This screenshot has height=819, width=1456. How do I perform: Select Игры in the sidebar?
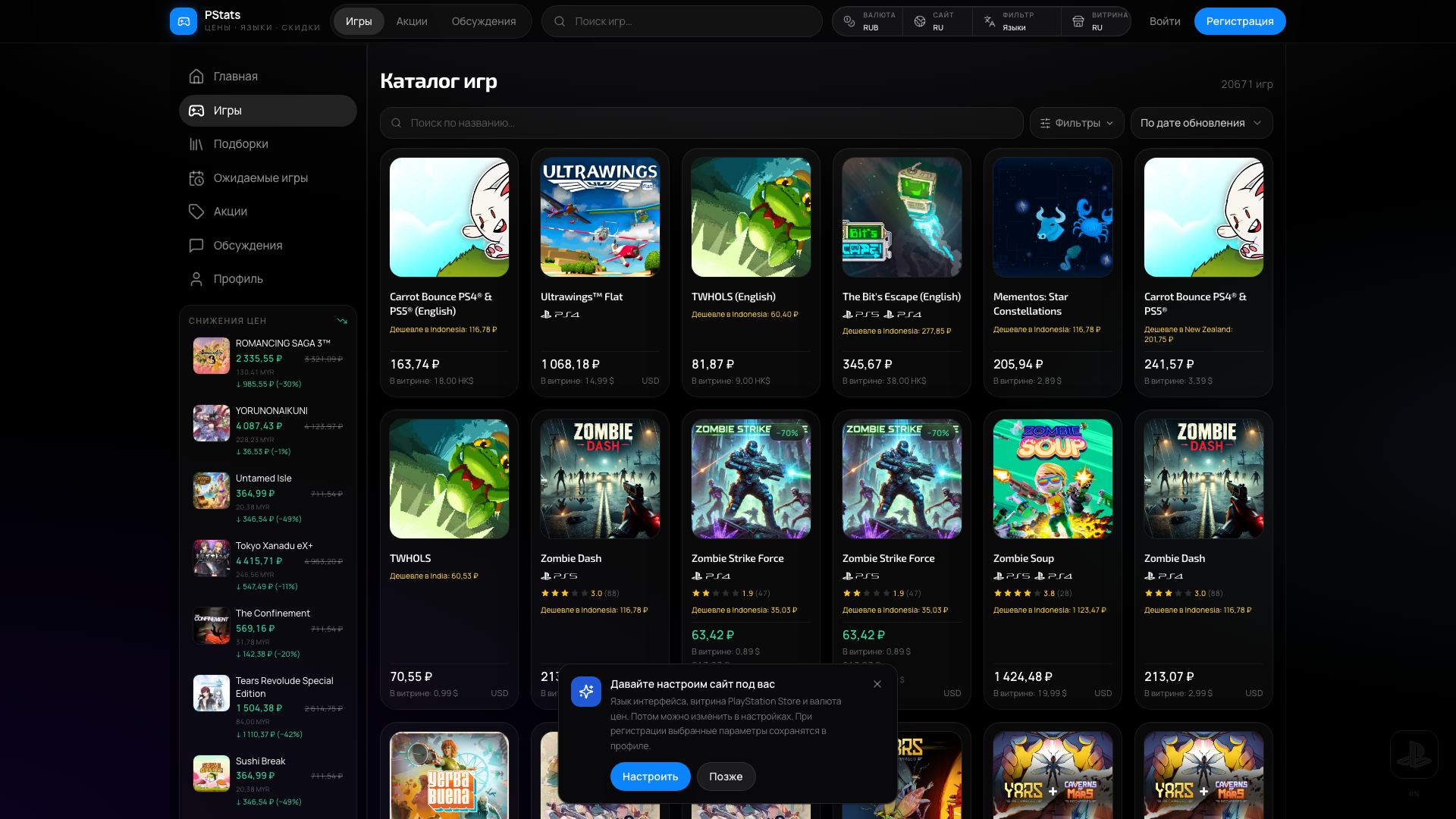[268, 111]
